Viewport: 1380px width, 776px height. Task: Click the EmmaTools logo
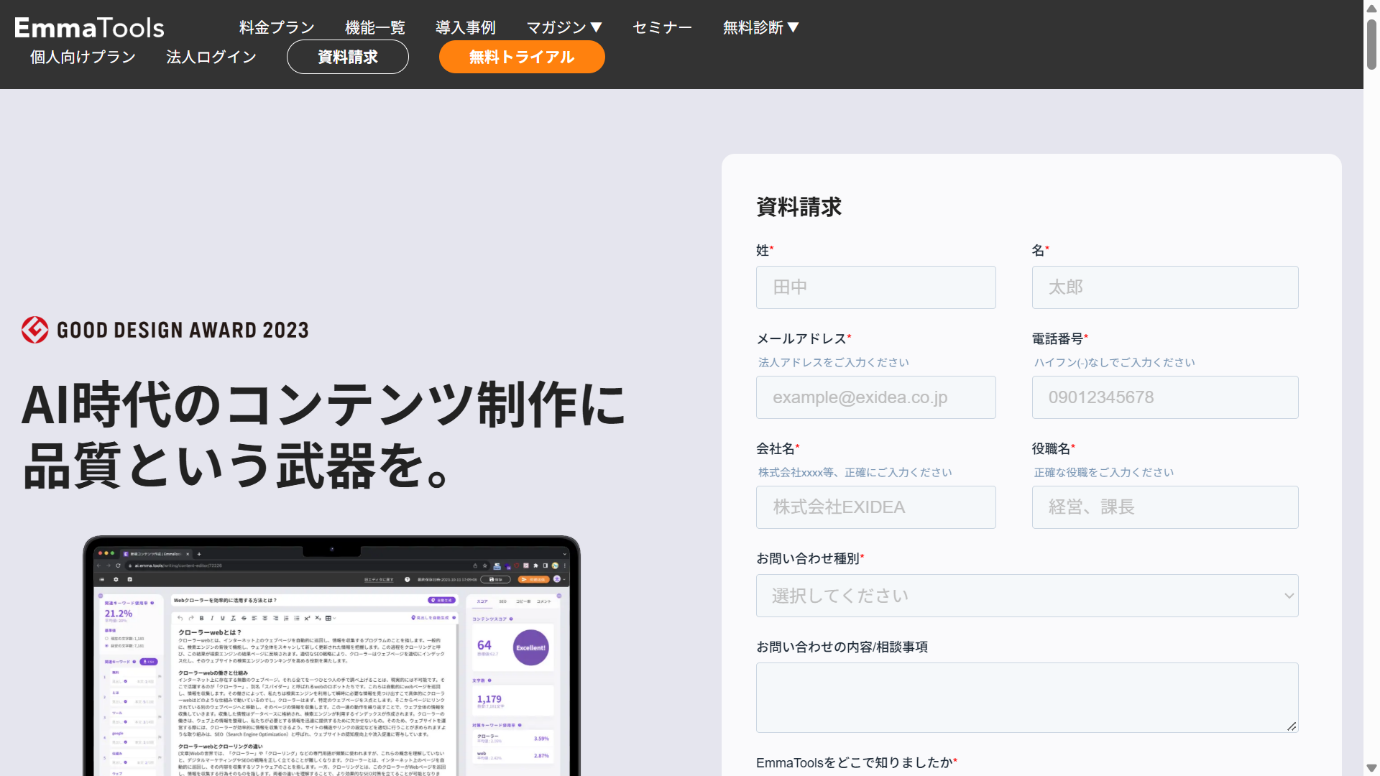click(x=89, y=27)
